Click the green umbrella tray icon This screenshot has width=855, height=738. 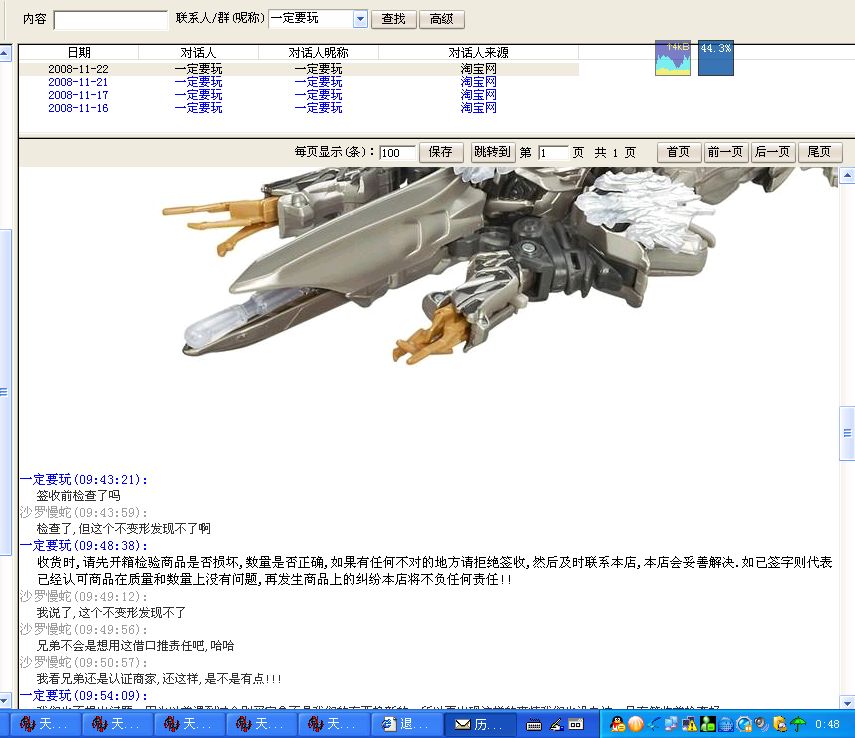tap(798, 724)
